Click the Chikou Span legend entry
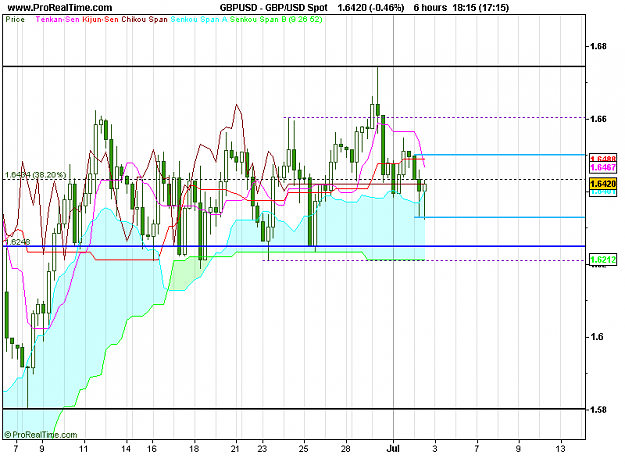Viewport: 625px width, 469px height. tap(144, 19)
